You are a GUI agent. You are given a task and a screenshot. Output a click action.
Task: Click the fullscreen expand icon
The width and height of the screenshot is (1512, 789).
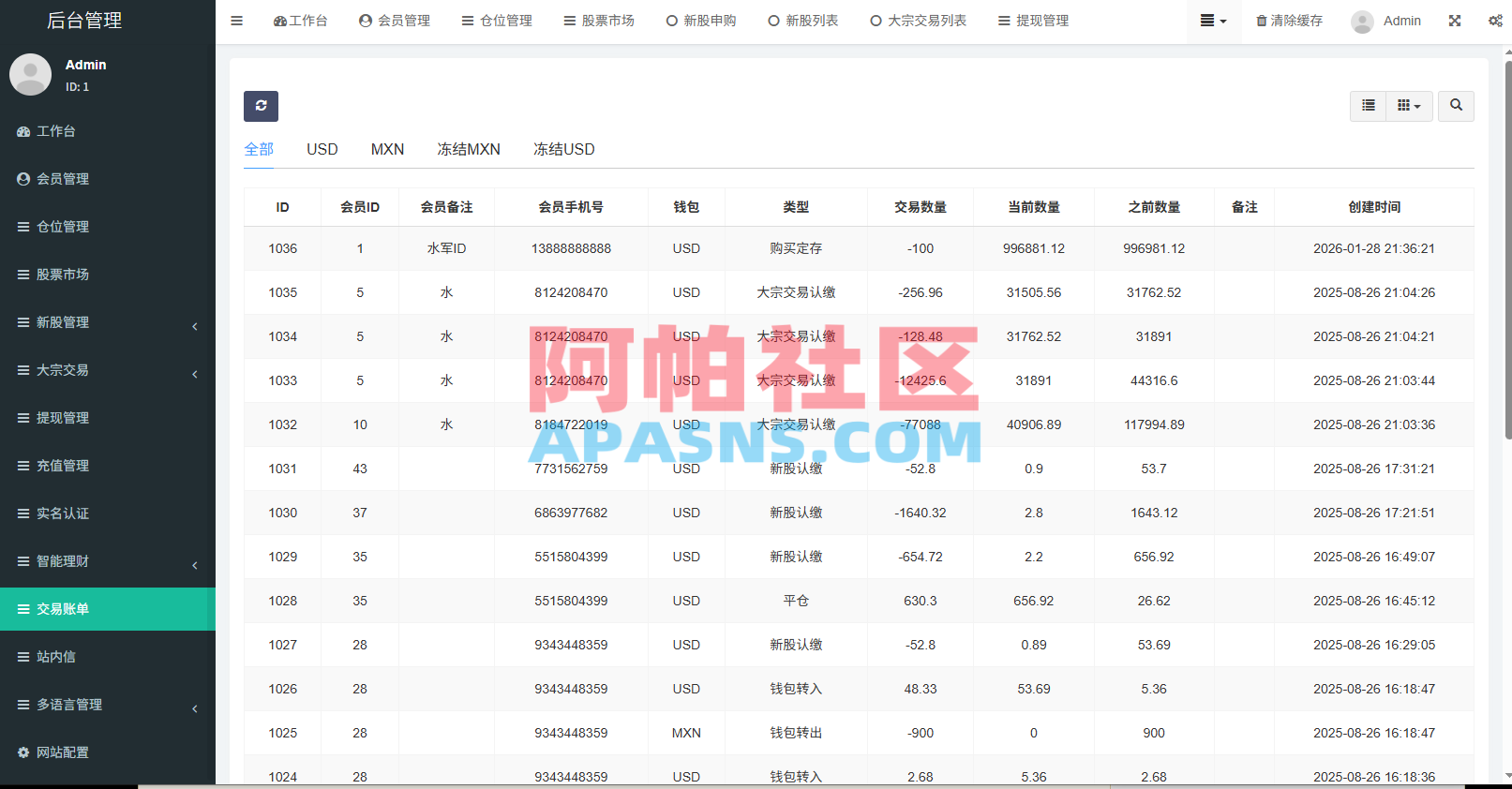(x=1455, y=21)
